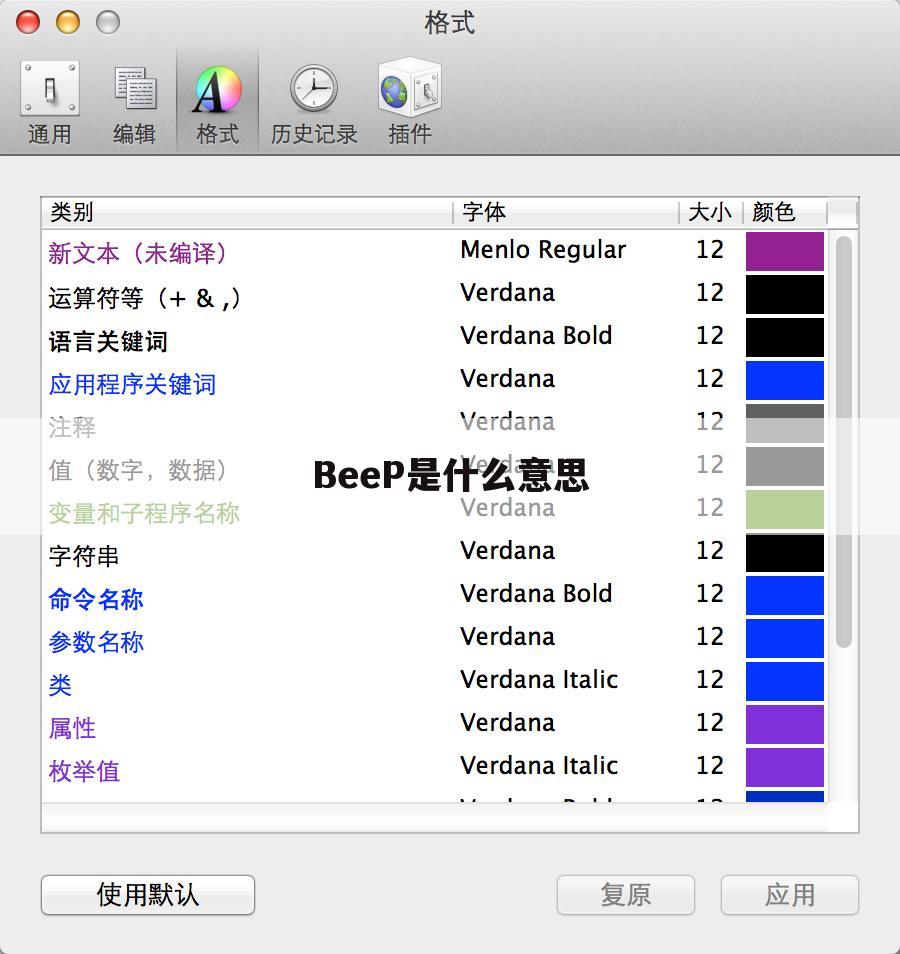The height and width of the screenshot is (954, 900).
Task: Click the 颜色 column header
Action: (785, 212)
